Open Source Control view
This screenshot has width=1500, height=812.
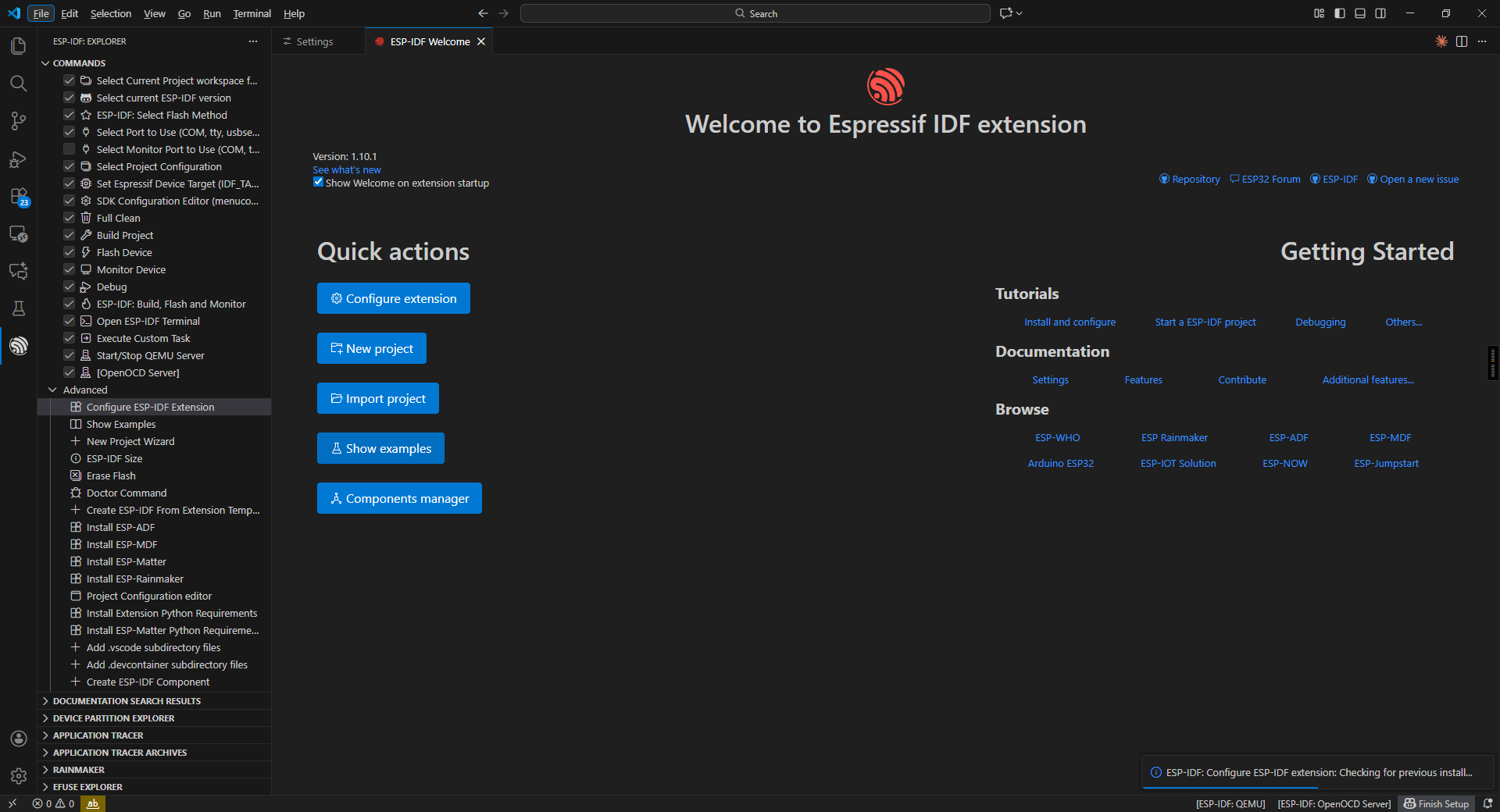coord(19,121)
